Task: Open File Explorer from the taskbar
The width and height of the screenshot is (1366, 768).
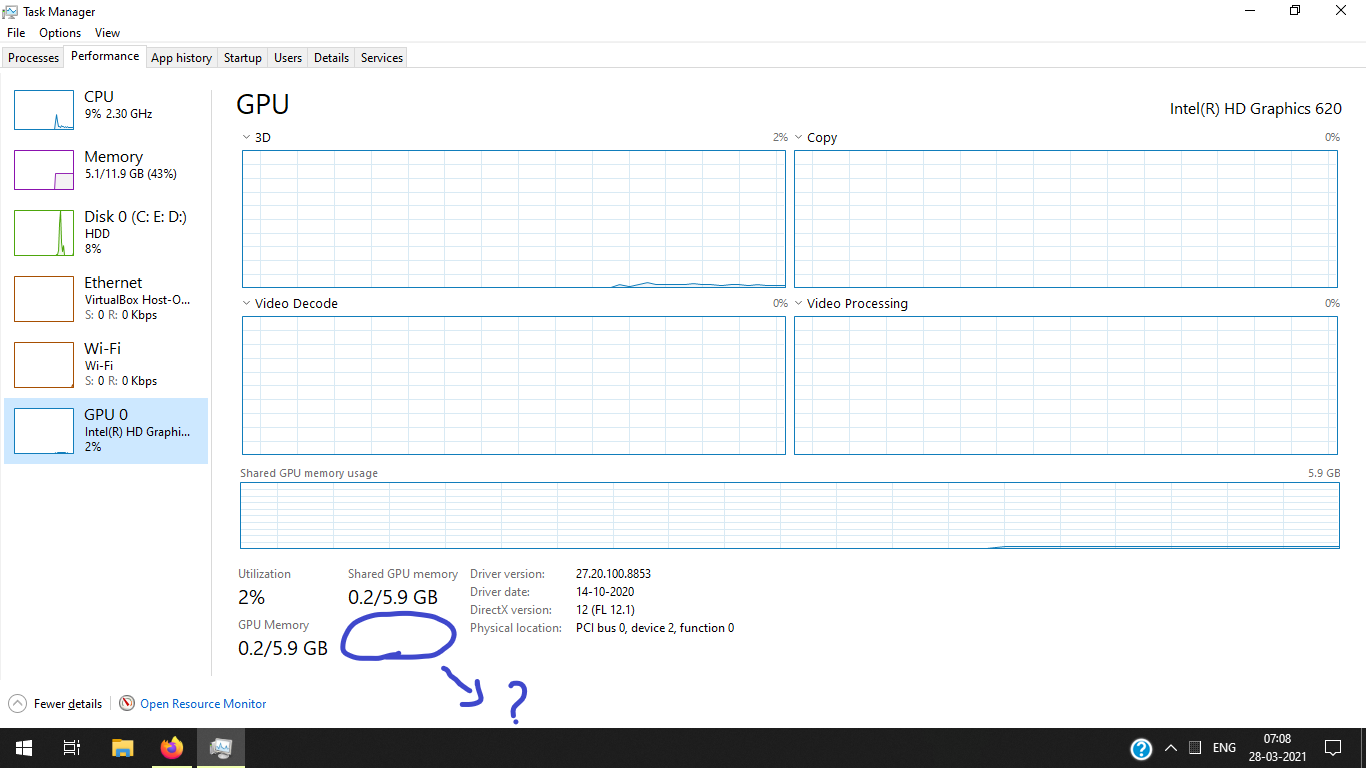Action: point(122,747)
